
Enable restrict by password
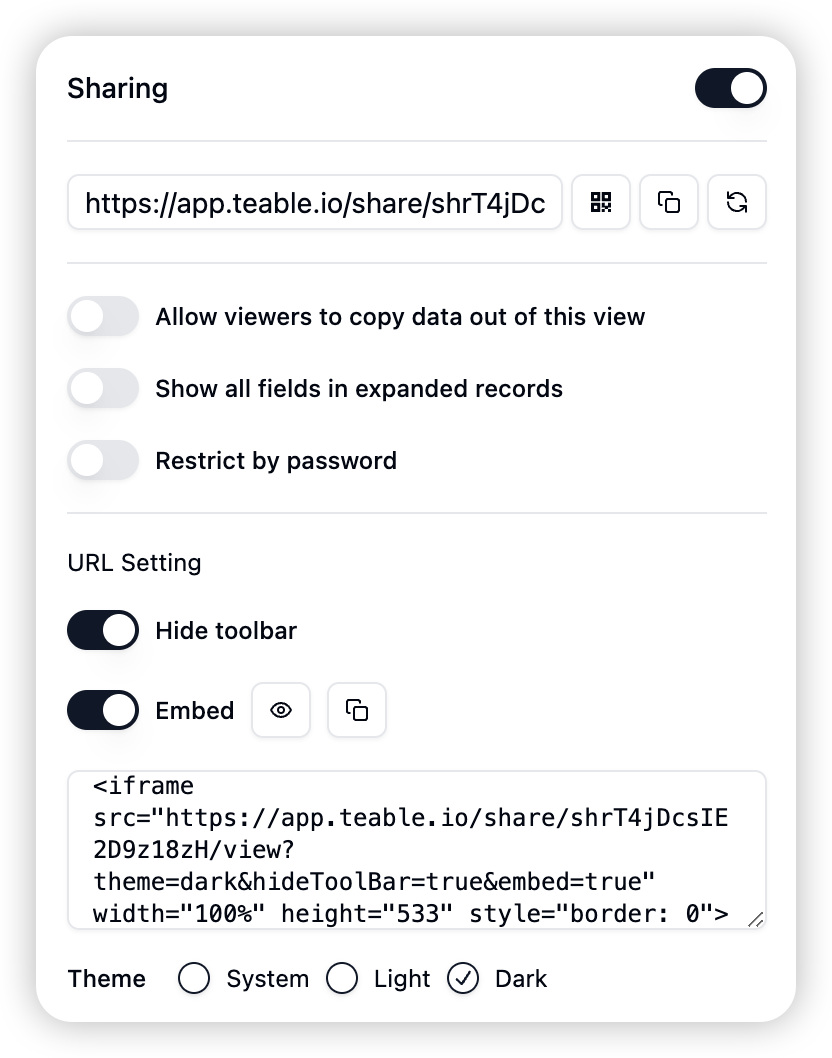(103, 460)
